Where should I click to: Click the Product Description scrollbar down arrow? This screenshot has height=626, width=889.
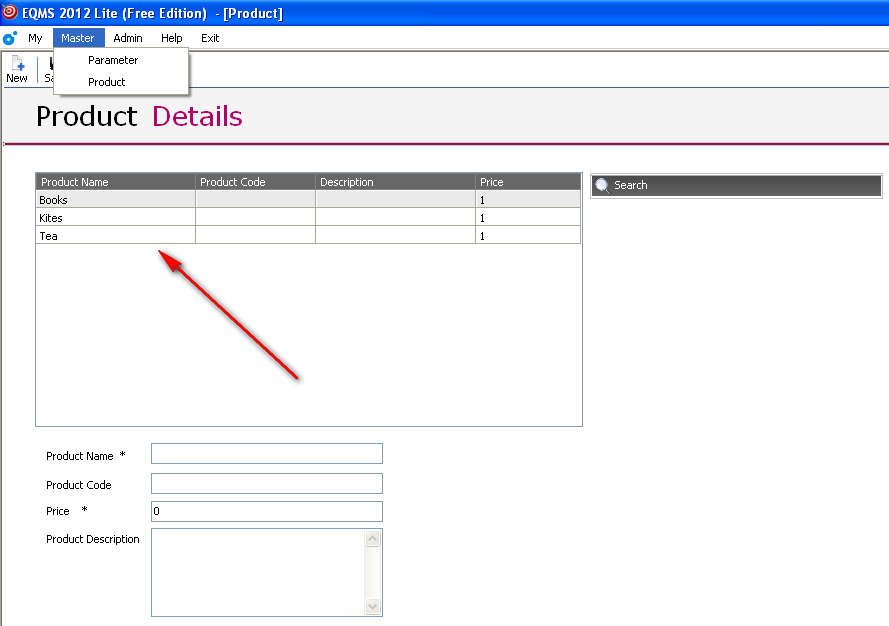[372, 606]
